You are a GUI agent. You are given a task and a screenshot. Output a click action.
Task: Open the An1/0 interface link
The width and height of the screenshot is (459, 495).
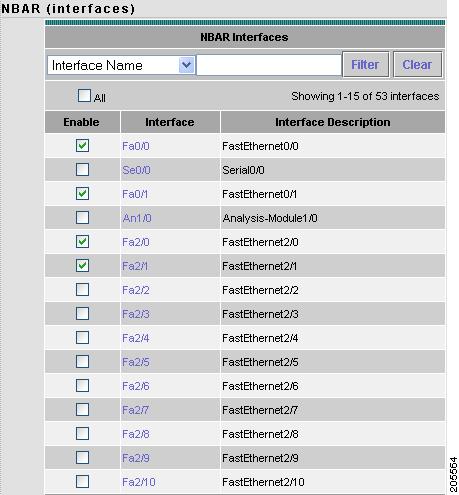point(137,218)
